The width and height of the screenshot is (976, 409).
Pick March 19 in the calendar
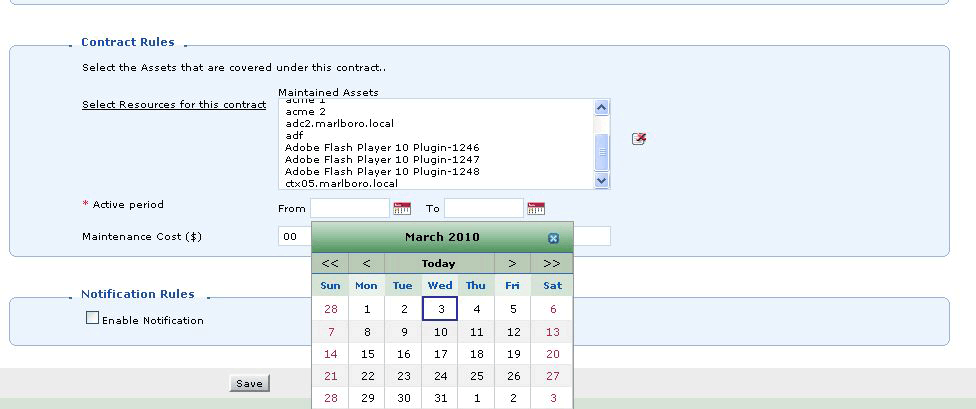coord(513,354)
